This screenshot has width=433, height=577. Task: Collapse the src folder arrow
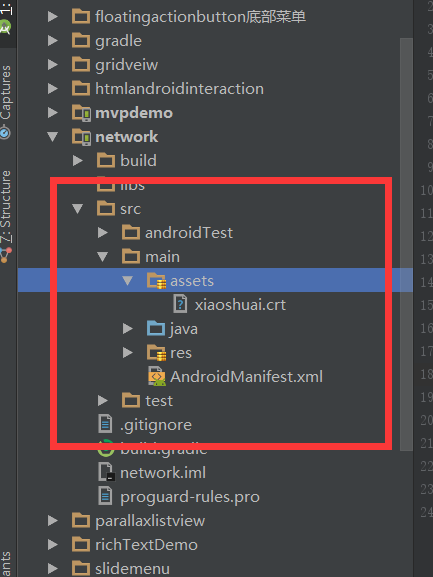click(x=78, y=209)
